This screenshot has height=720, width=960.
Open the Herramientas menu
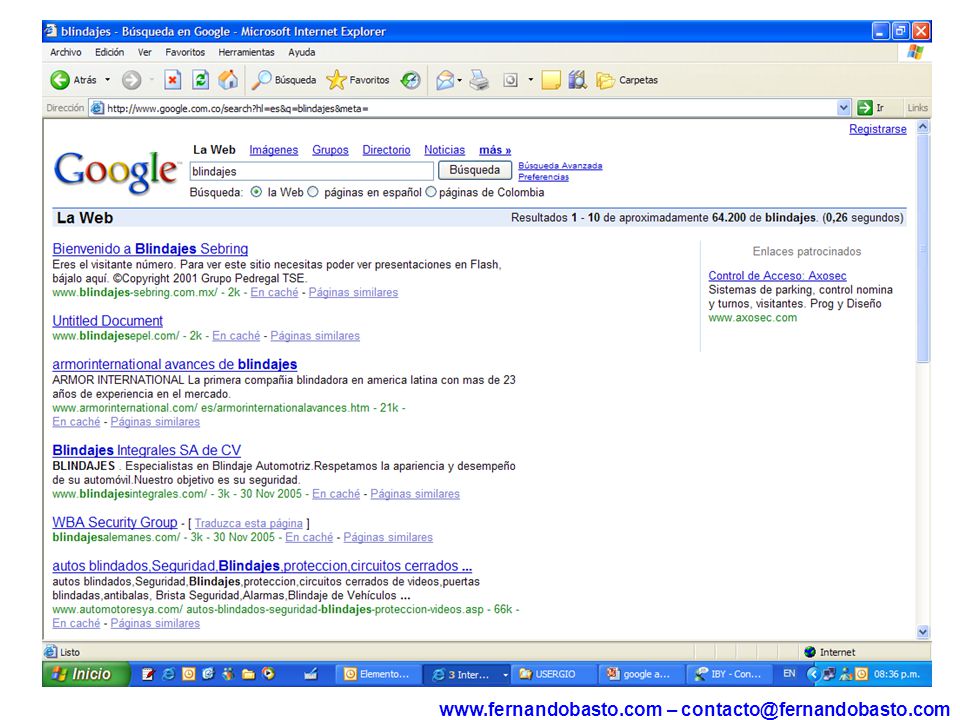tap(246, 53)
